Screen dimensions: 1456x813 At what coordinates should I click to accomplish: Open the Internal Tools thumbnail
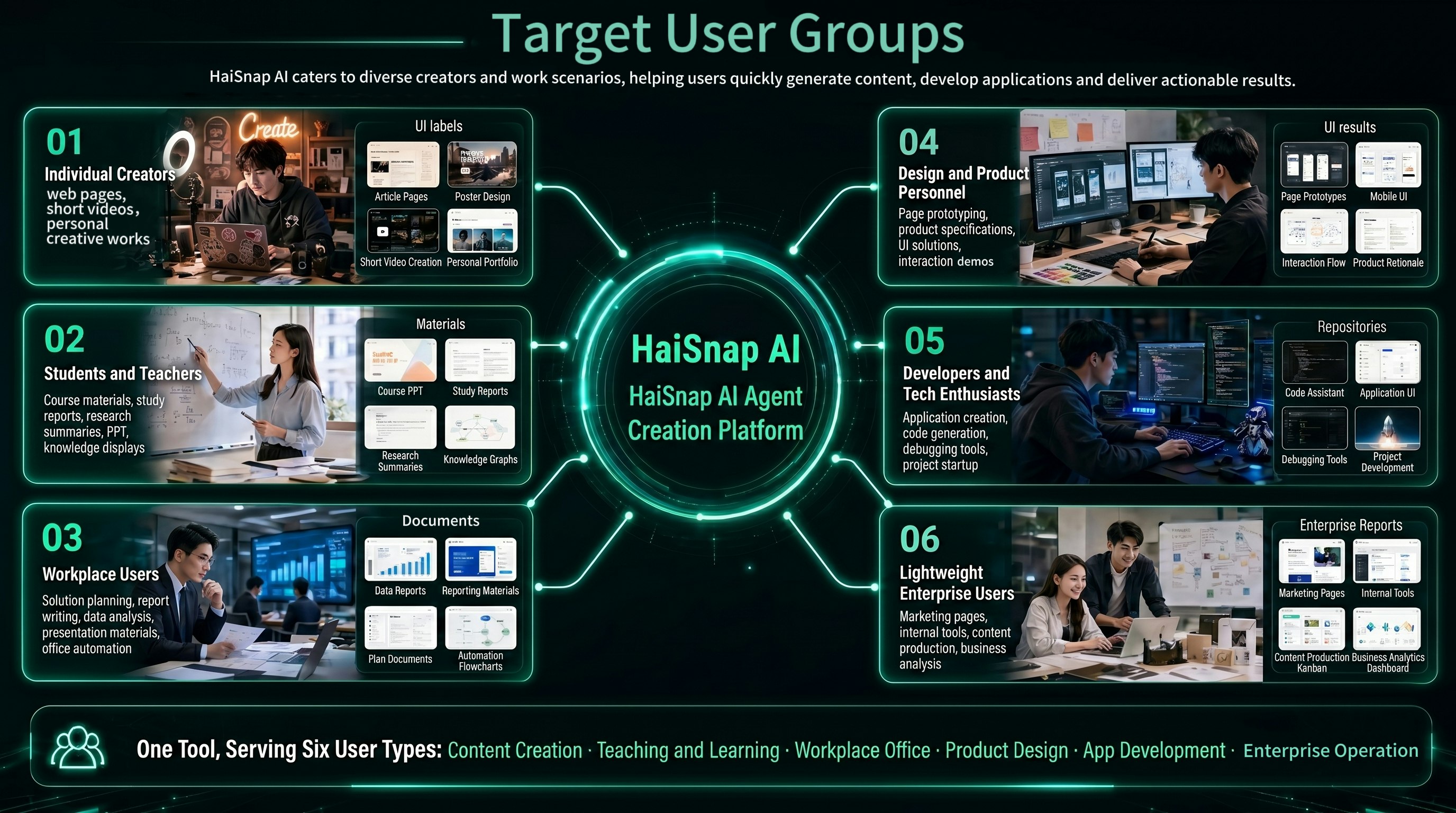click(x=1387, y=561)
